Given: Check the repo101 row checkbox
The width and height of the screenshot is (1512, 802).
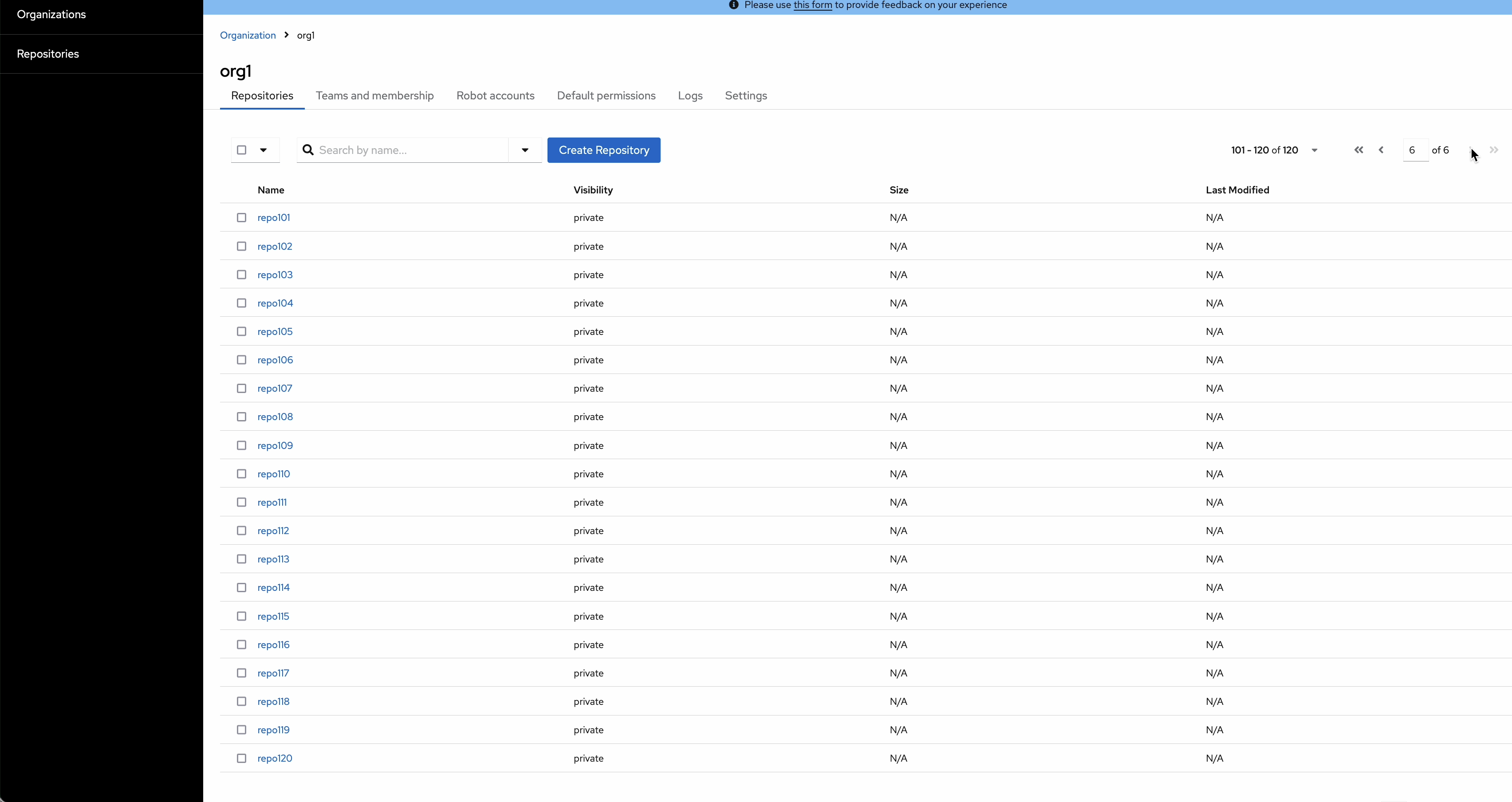Looking at the screenshot, I should point(241,218).
